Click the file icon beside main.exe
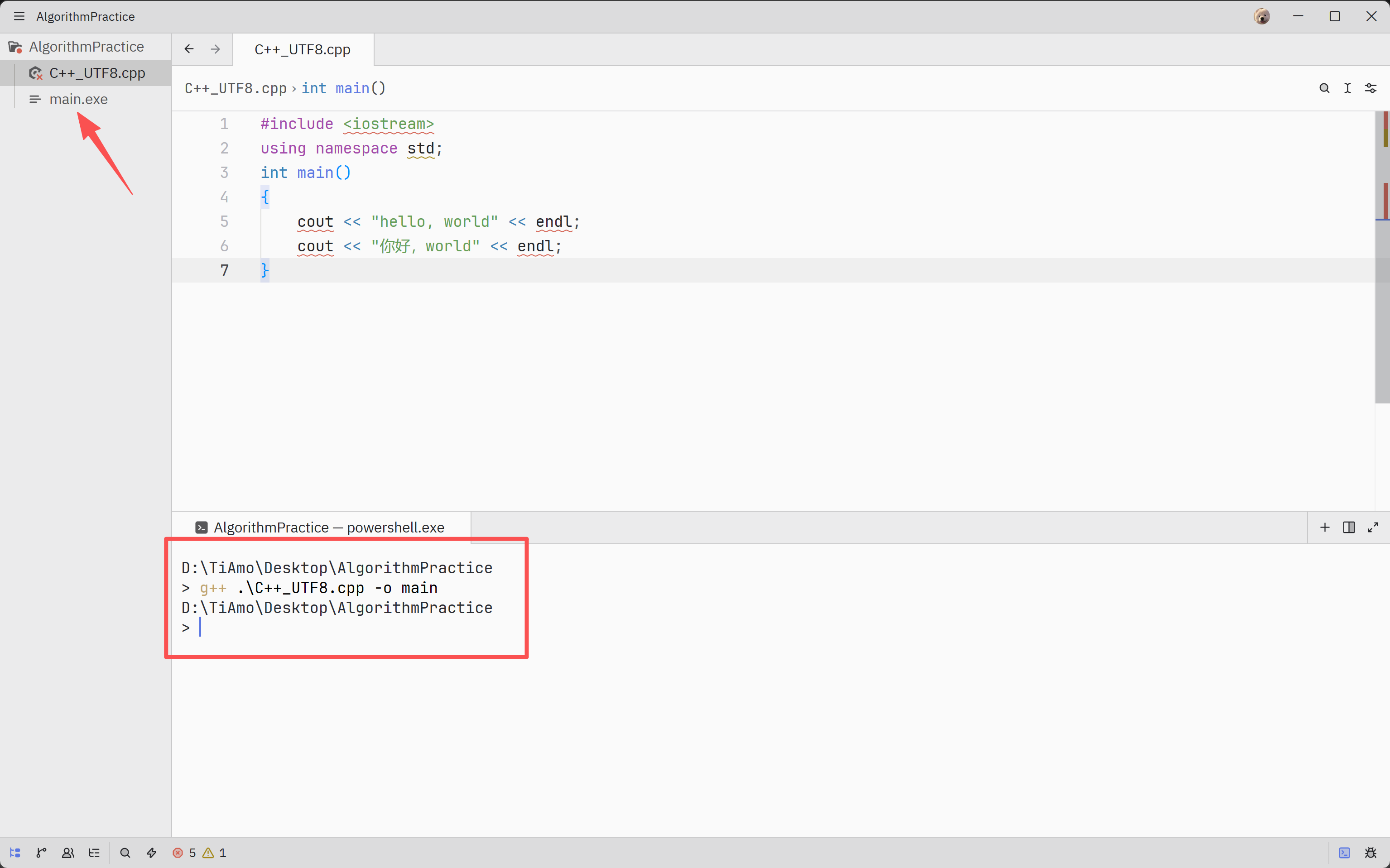1390x868 pixels. coord(35,99)
